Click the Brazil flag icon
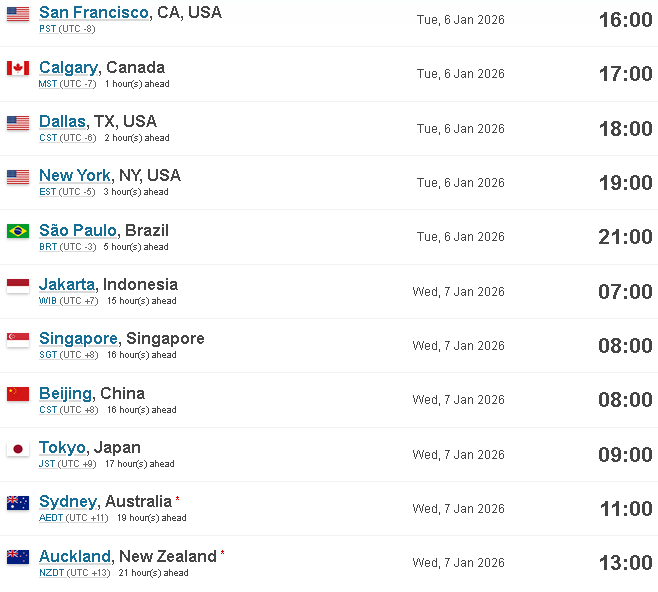This screenshot has height=592, width=658. tap(18, 231)
